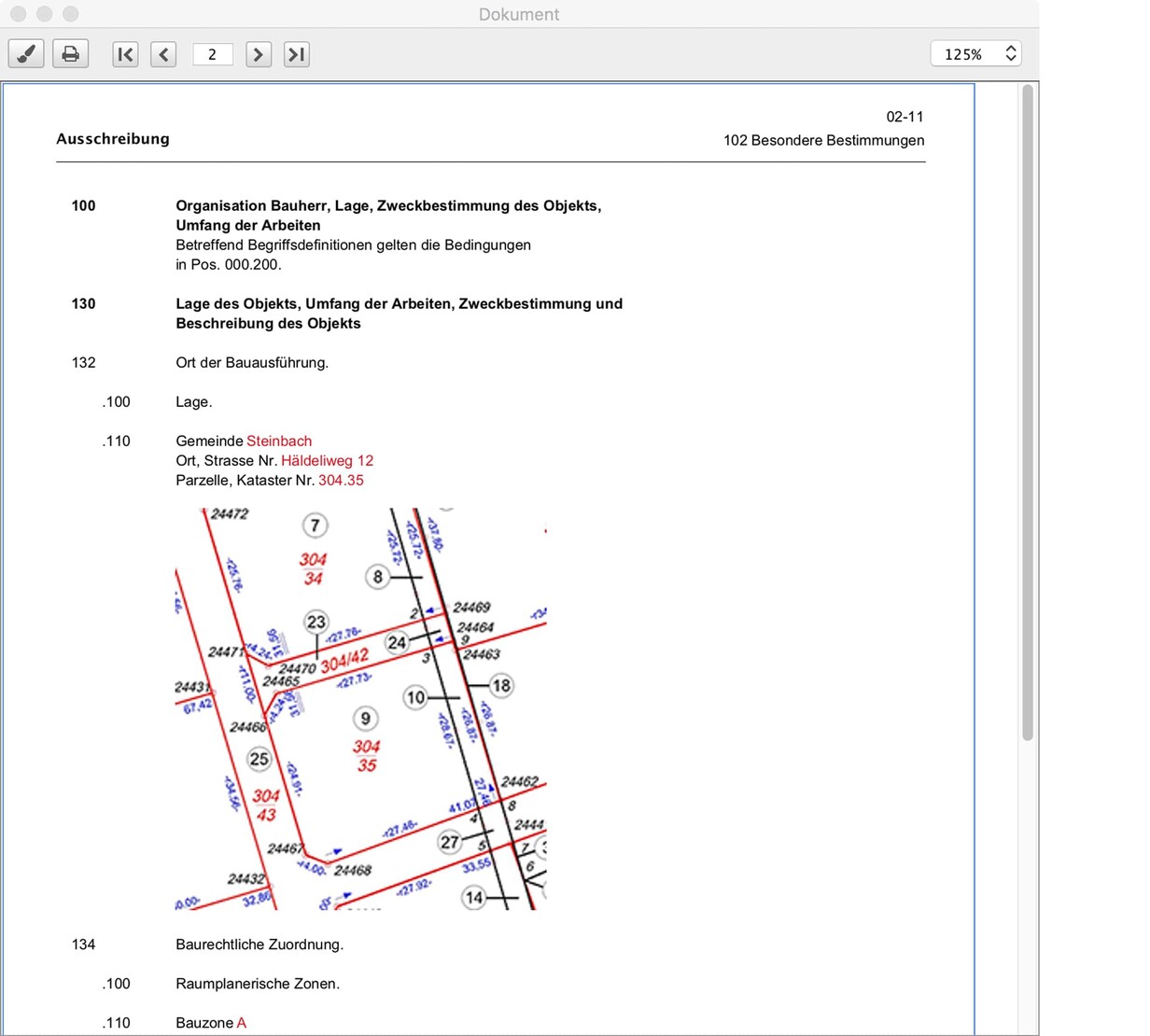Click the Dokument window title
Image resolution: width=1150 pixels, height=1036 pixels.
pyautogui.click(x=519, y=14)
